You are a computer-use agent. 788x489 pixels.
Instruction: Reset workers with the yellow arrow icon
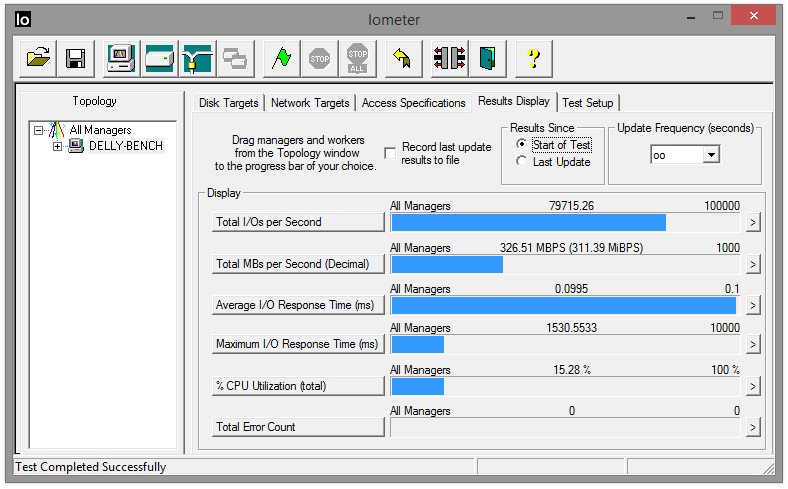pos(403,59)
